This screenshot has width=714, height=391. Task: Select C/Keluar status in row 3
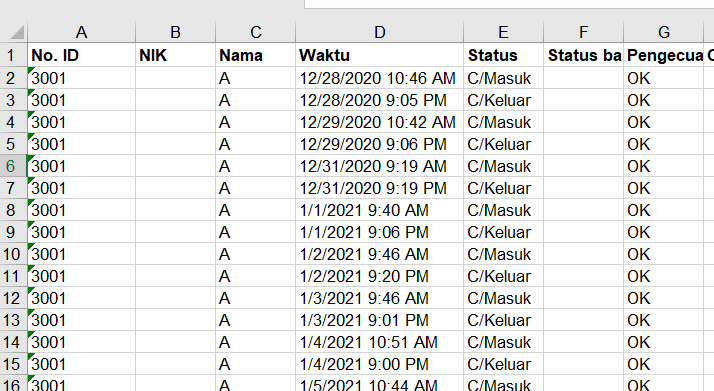pos(503,100)
